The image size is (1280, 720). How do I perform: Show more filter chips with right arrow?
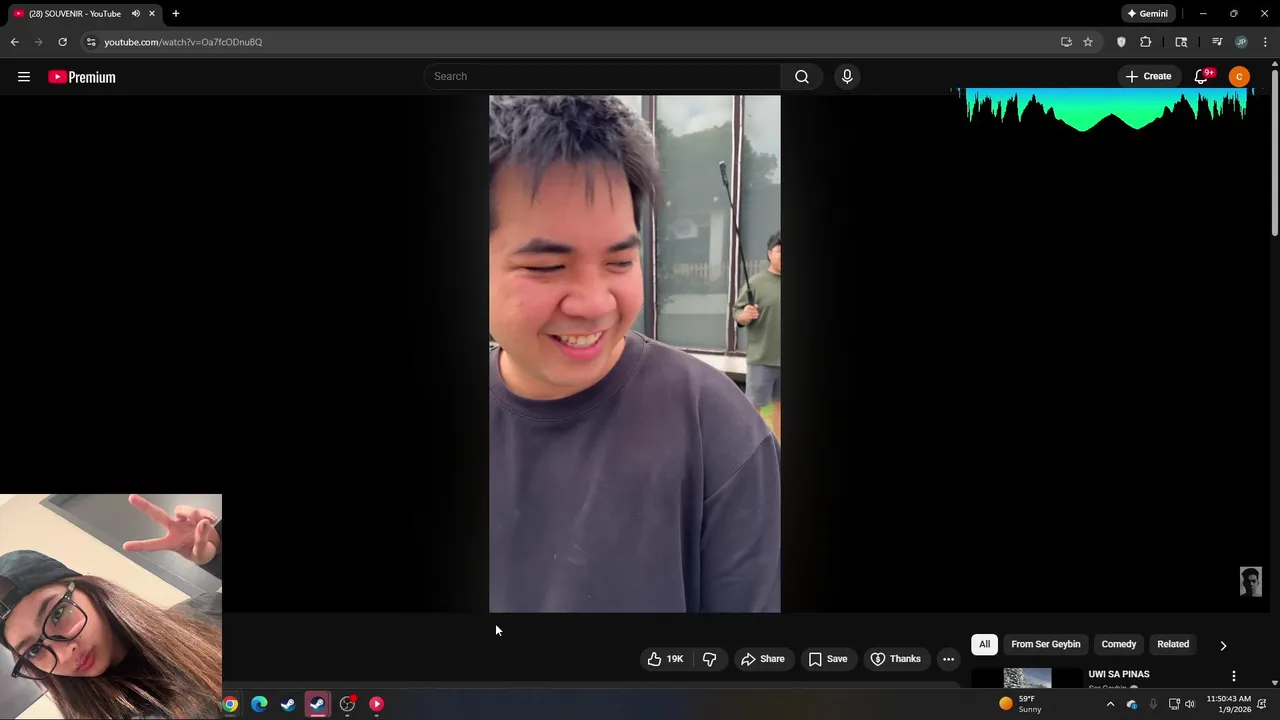[1223, 645]
